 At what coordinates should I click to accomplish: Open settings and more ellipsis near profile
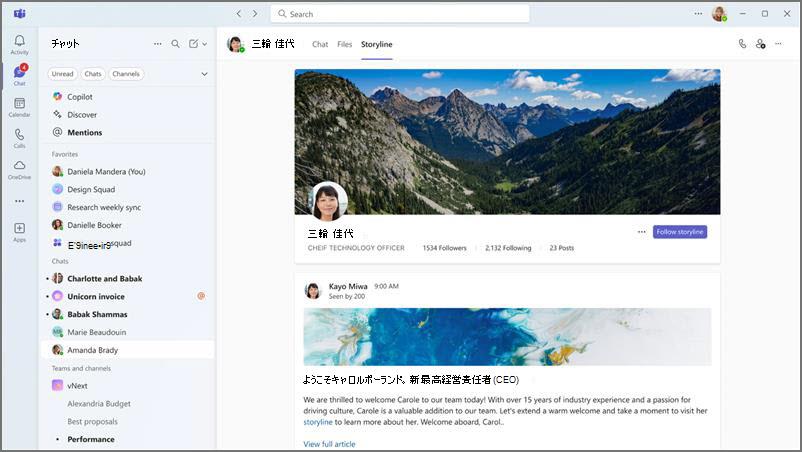698,14
